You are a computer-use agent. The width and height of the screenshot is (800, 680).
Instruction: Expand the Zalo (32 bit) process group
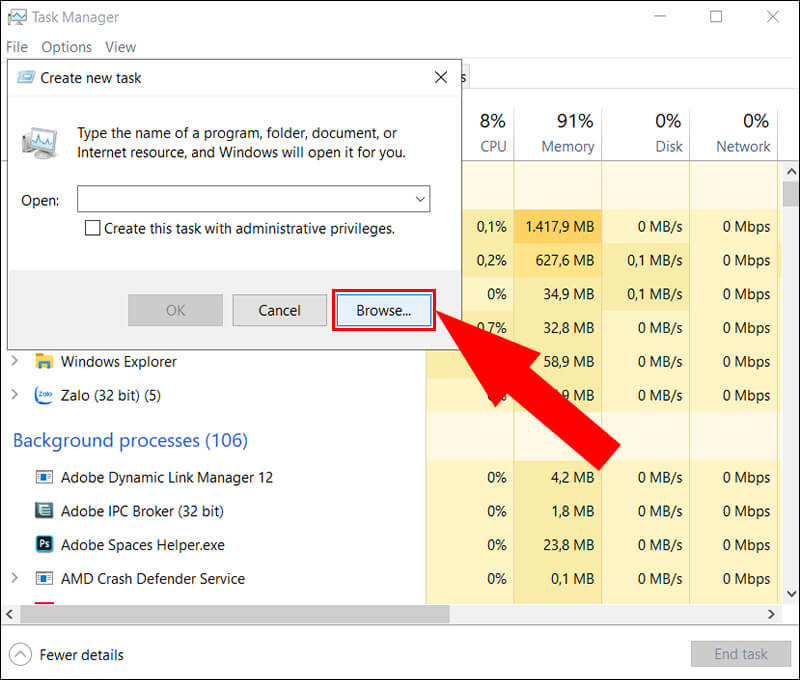(x=15, y=395)
